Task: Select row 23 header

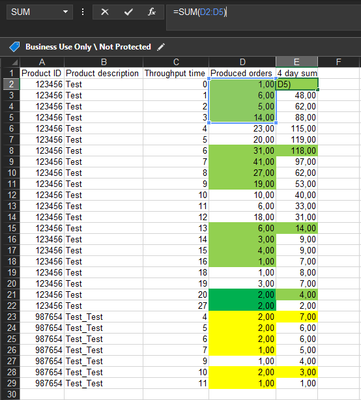Action: pos(11,317)
